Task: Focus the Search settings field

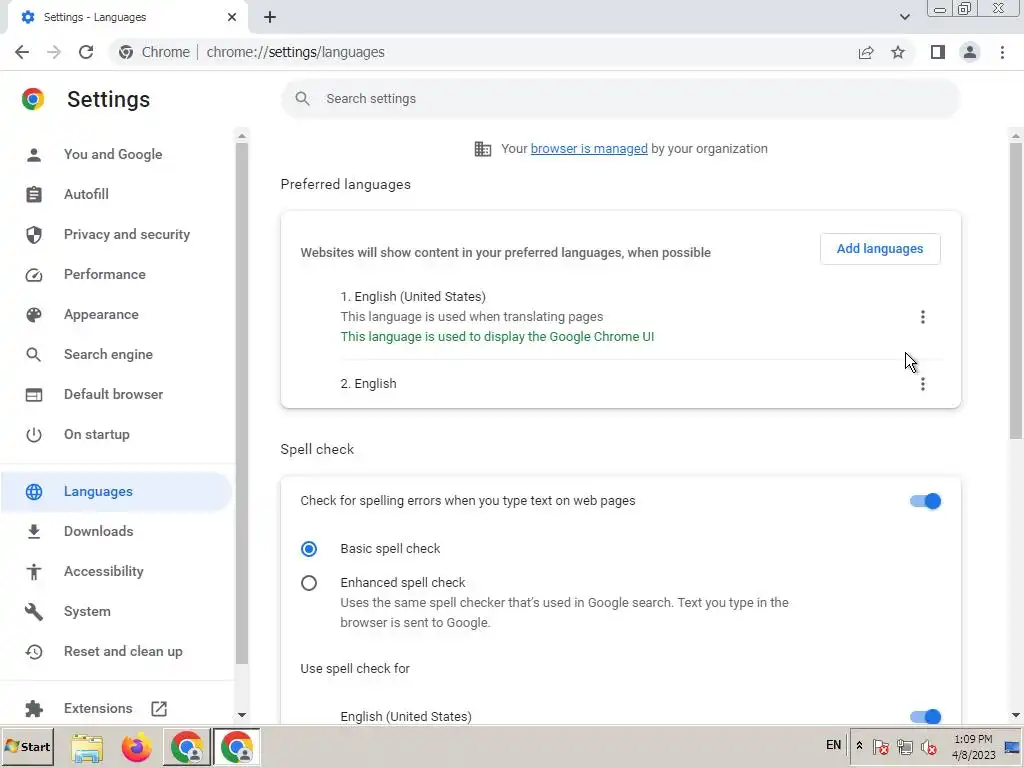Action: pyautogui.click(x=620, y=99)
